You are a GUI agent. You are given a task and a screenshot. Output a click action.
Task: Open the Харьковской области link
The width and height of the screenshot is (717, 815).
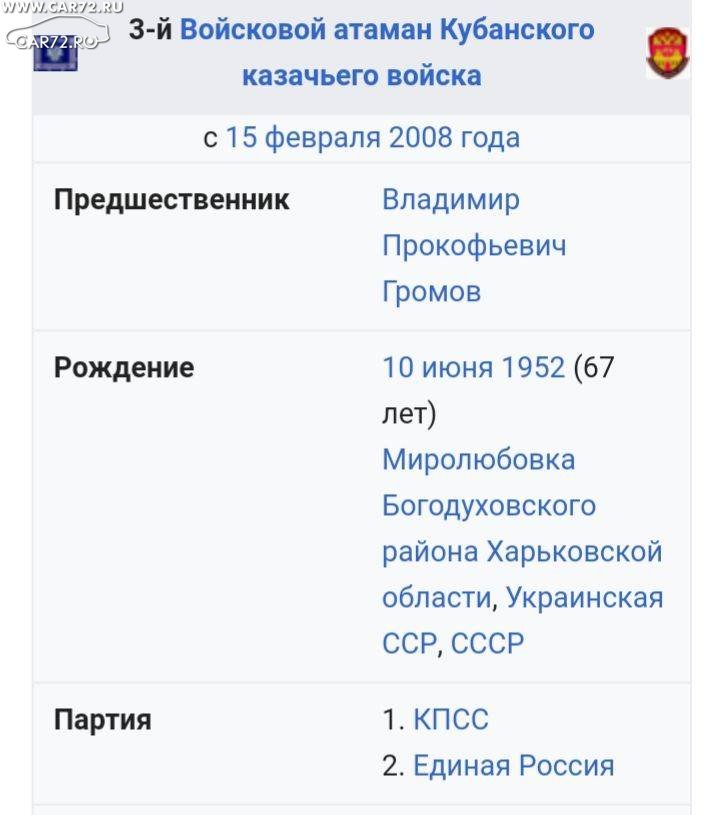pyautogui.click(x=523, y=574)
